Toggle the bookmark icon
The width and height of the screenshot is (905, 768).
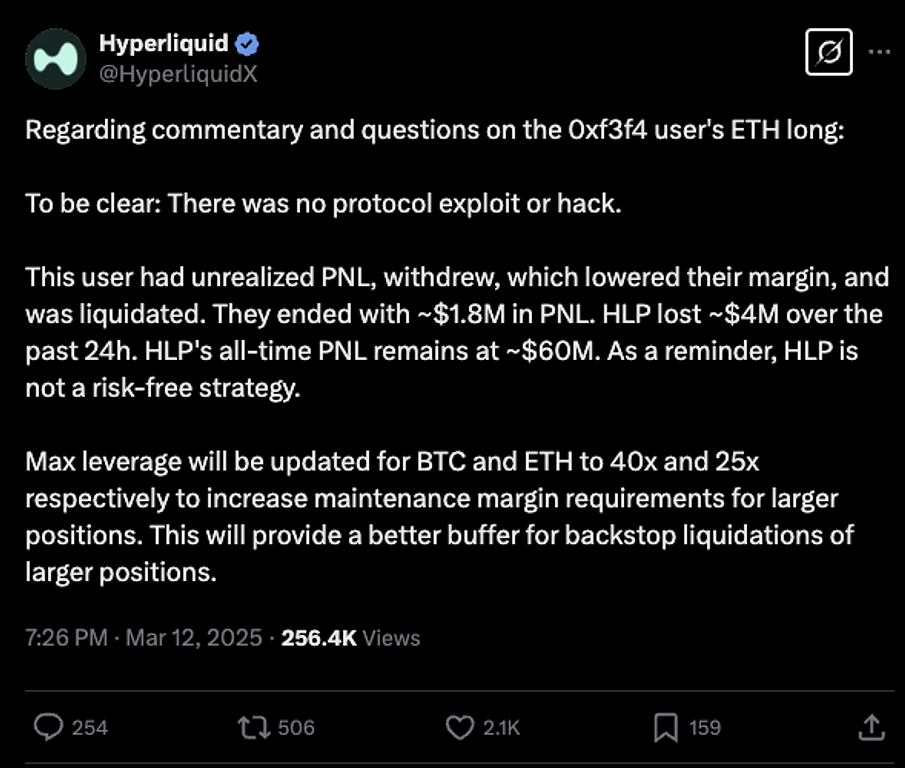point(665,727)
